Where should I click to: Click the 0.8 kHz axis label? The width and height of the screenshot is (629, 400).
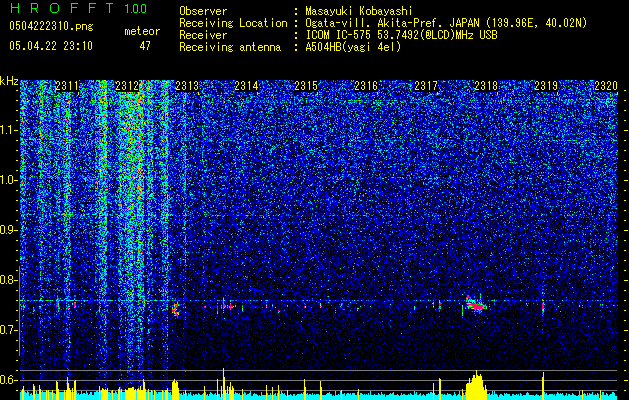click(x=8, y=280)
